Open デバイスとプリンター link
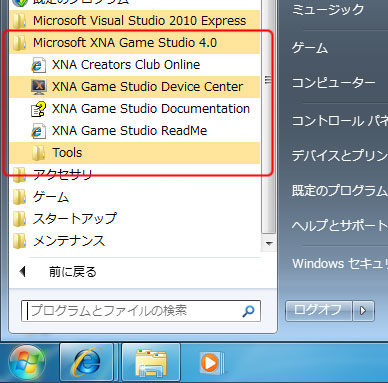The height and width of the screenshot is (383, 388). point(340,156)
